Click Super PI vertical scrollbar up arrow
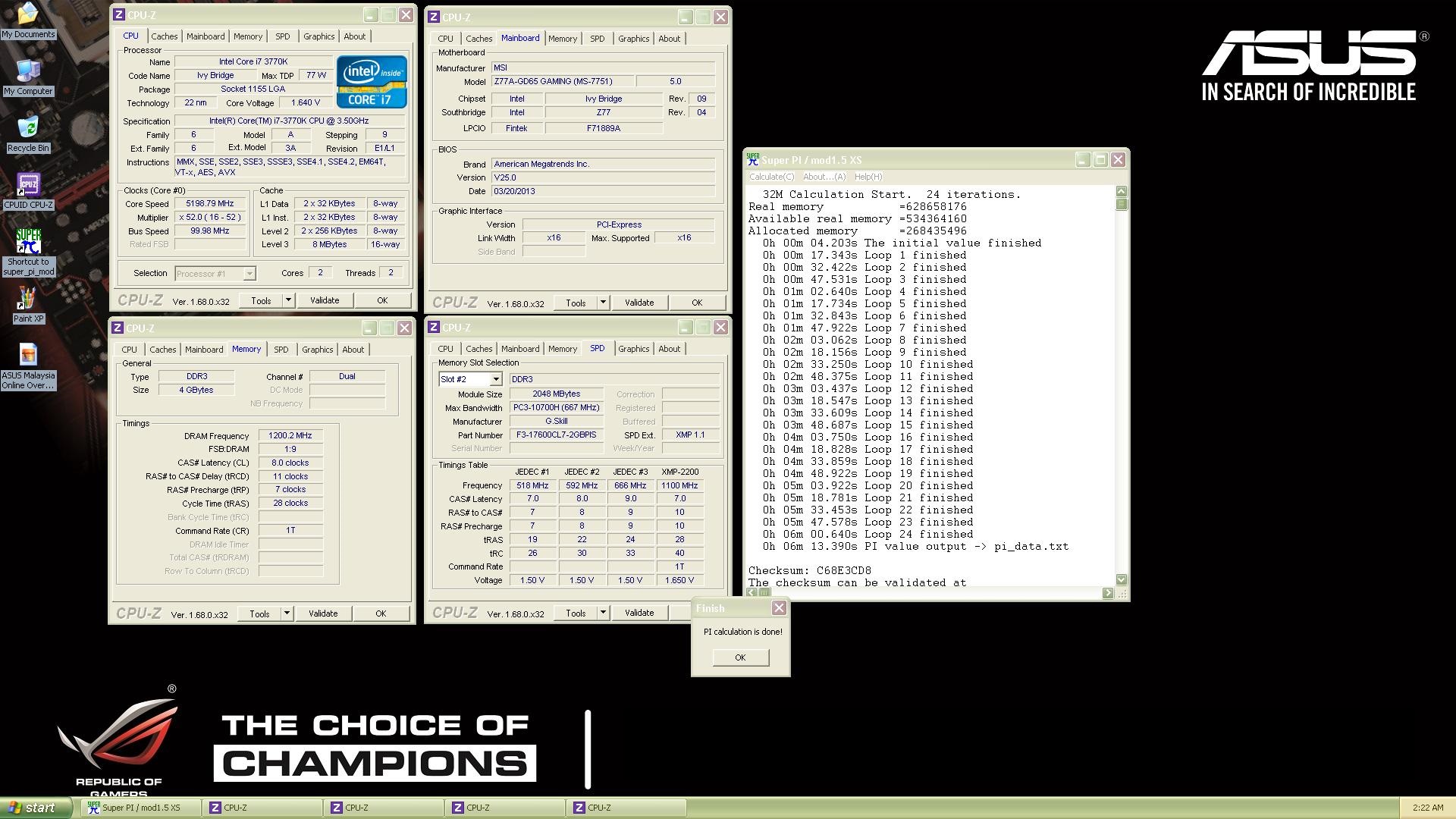This screenshot has height=819, width=1456. pos(1122,191)
